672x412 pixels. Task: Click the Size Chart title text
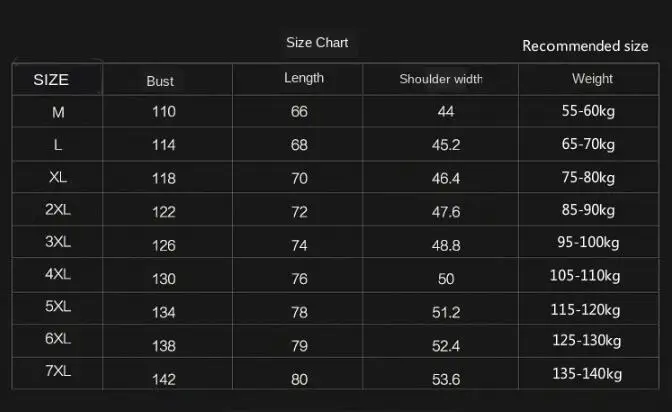click(317, 43)
